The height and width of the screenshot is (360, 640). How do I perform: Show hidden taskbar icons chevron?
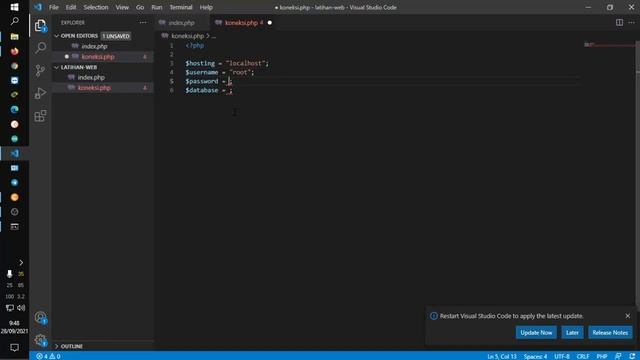click(x=21, y=262)
